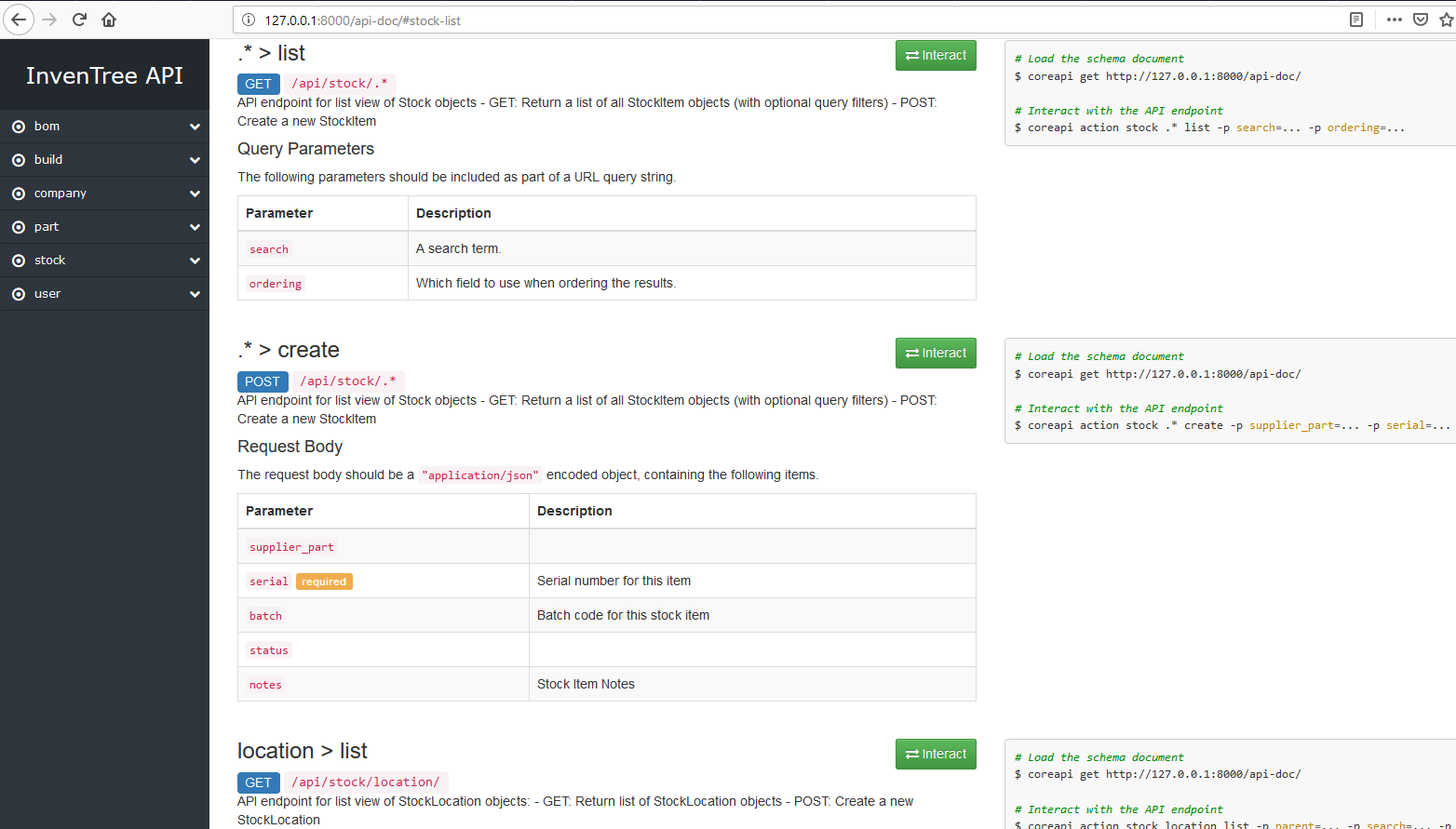The height and width of the screenshot is (829, 1456).
Task: Click the POST badge for /api/stock/.*
Action: coord(263,381)
